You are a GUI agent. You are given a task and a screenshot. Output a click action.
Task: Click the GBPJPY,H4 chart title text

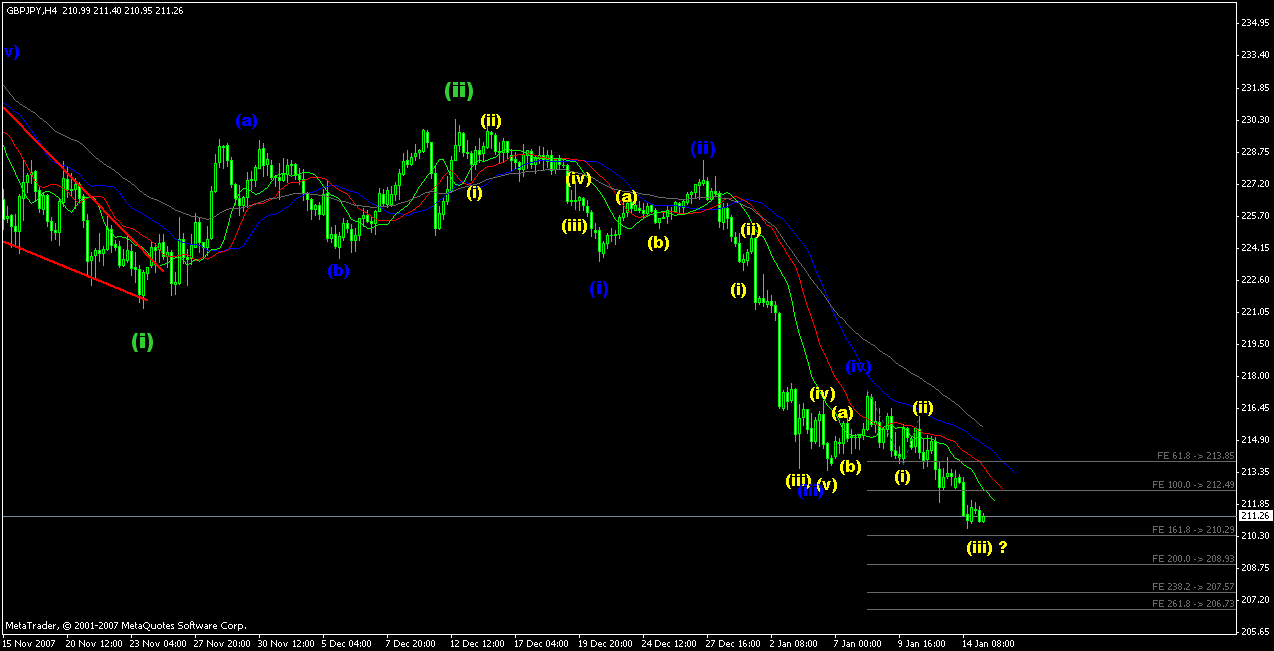click(x=30, y=10)
